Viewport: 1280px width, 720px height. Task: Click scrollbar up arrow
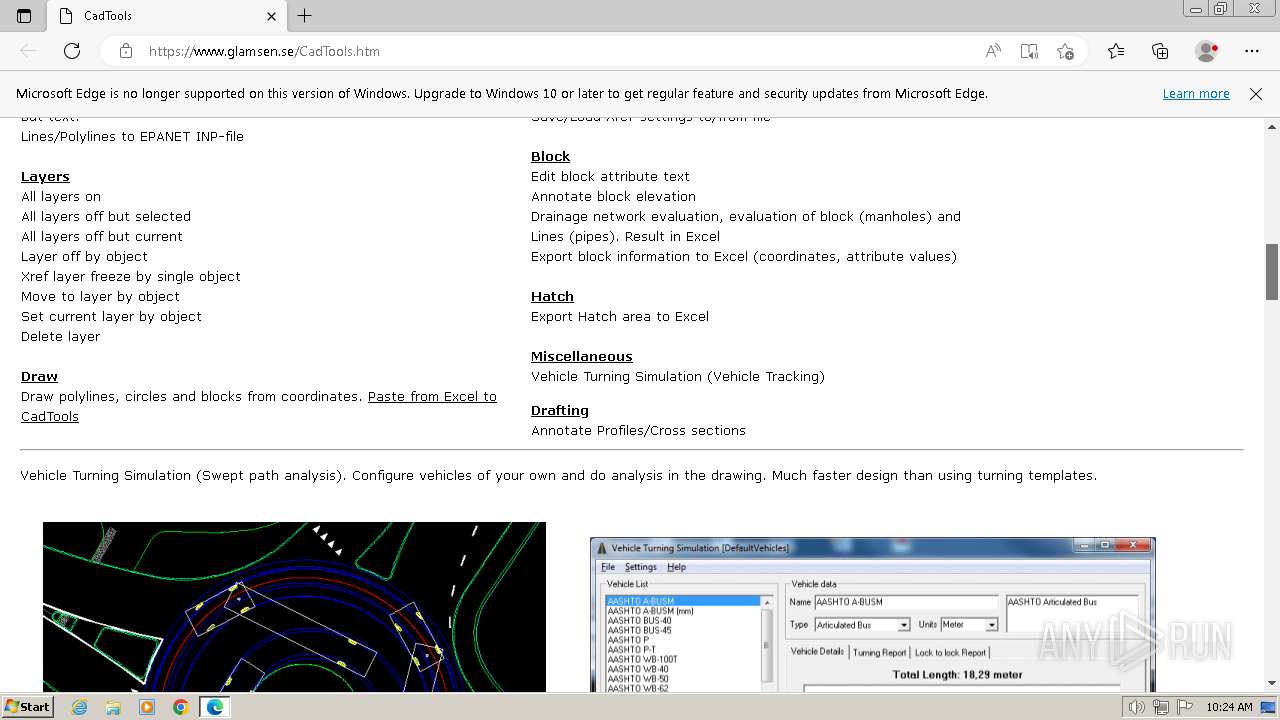click(1272, 127)
